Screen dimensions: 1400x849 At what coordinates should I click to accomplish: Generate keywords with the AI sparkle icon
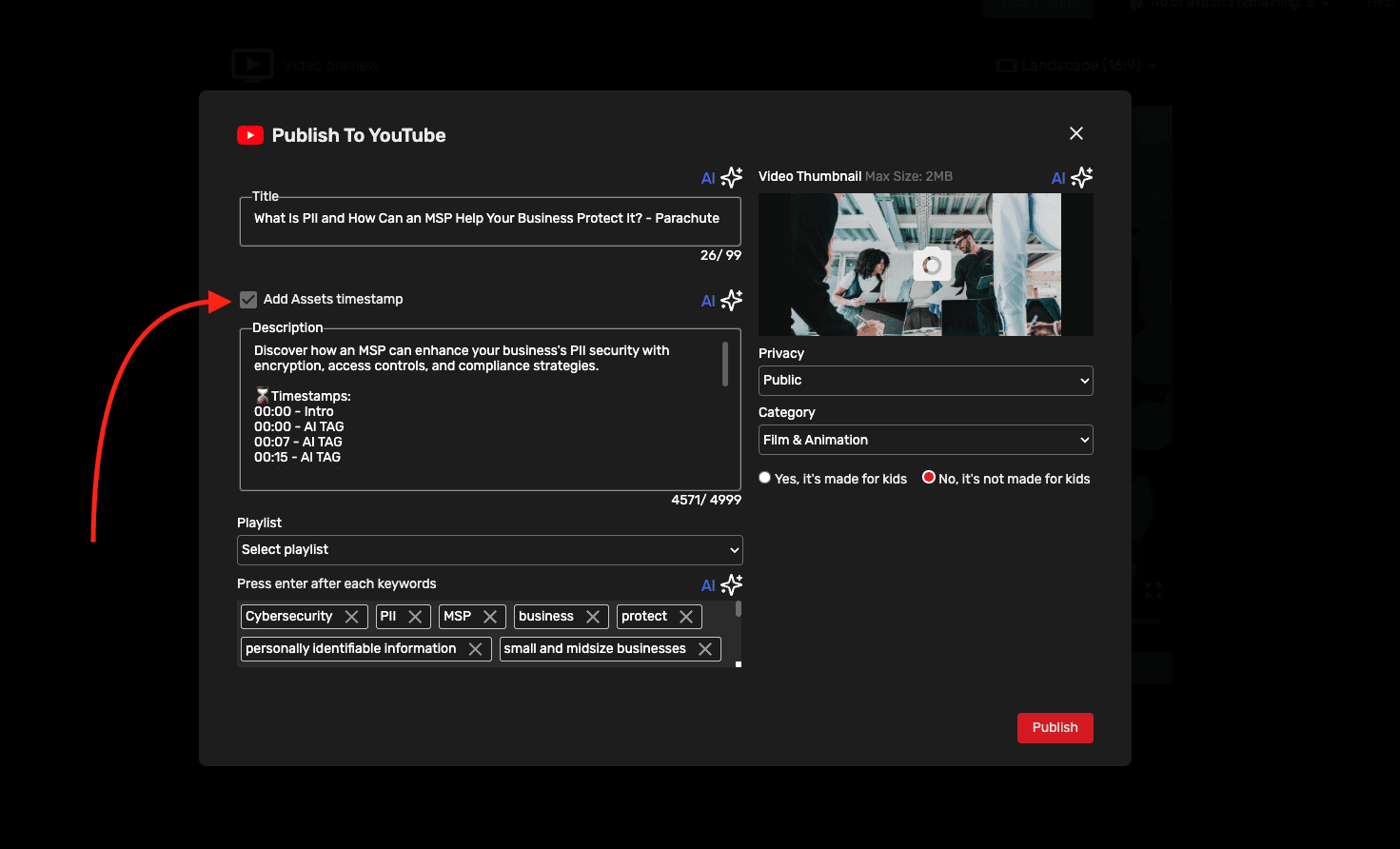point(731,584)
